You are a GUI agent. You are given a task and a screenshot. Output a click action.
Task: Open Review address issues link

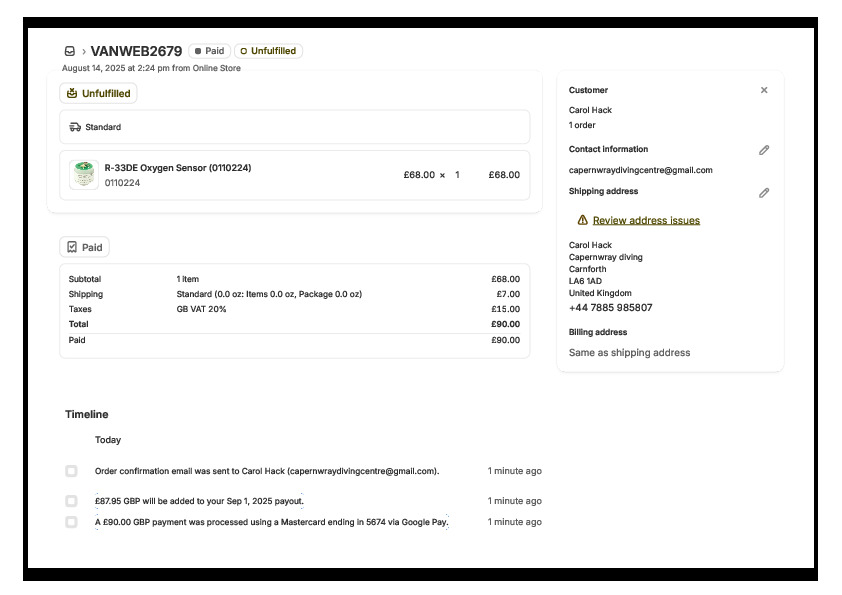pos(646,220)
